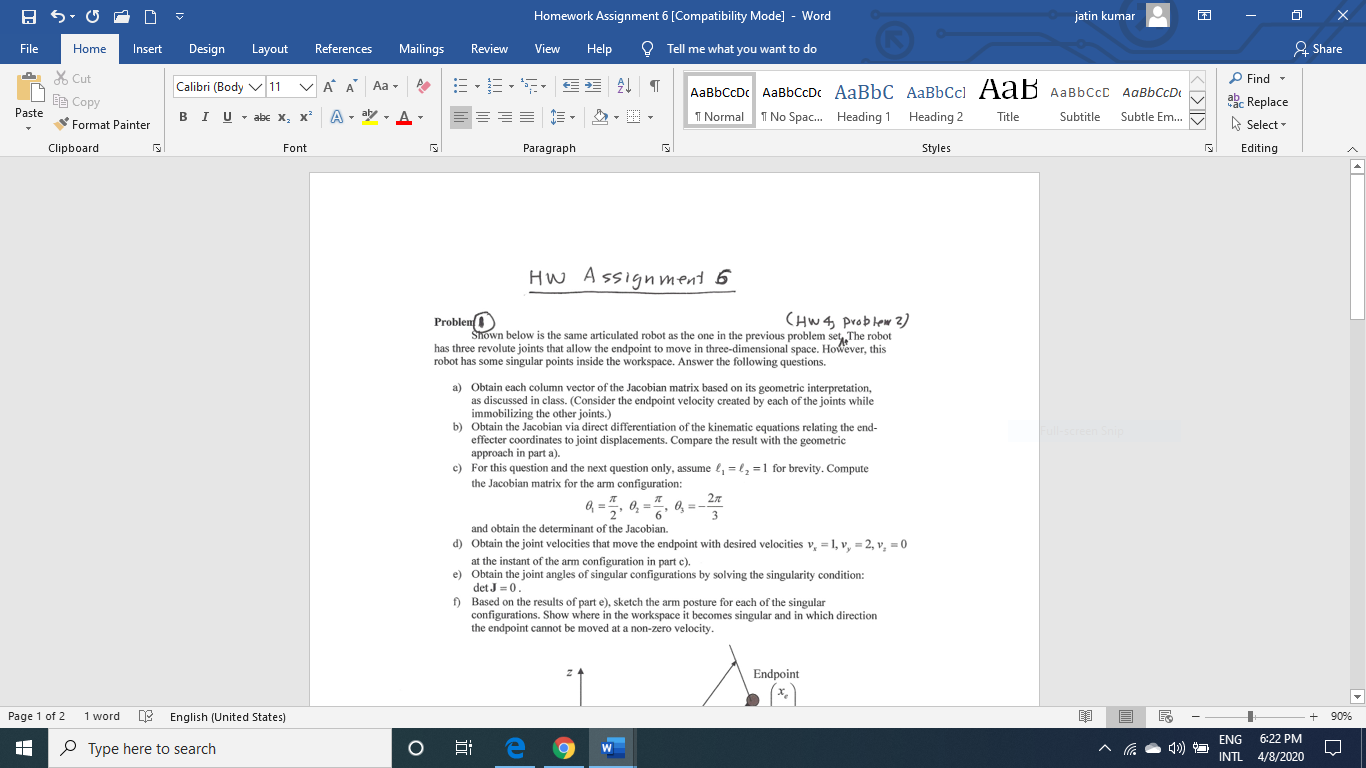This screenshot has height=768, width=1366.
Task: Apply Bold formatting to selected text
Action: (183, 117)
